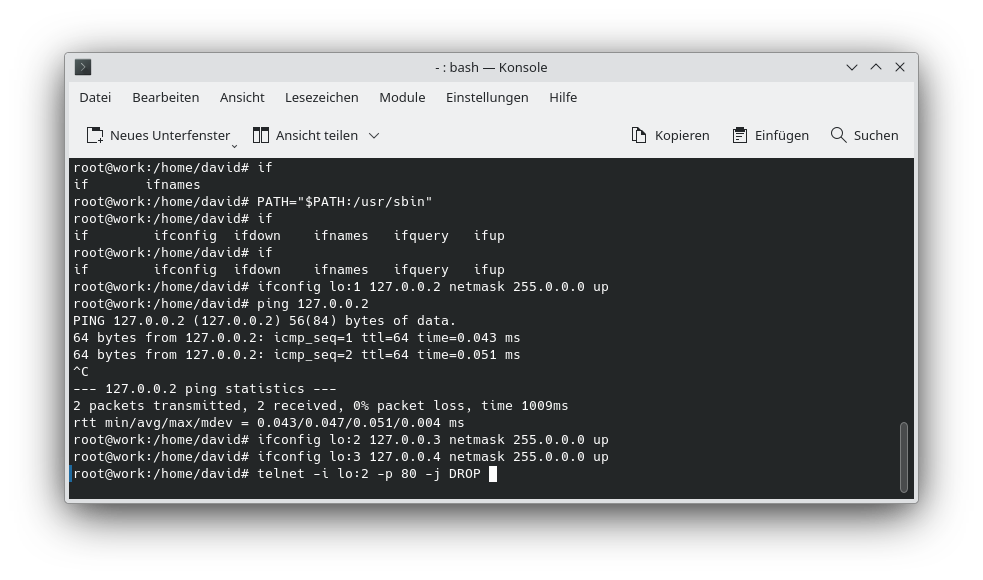Screen dimensions: 983x580
Task: Click the Kopieren clipboard icon
Action: click(x=637, y=134)
